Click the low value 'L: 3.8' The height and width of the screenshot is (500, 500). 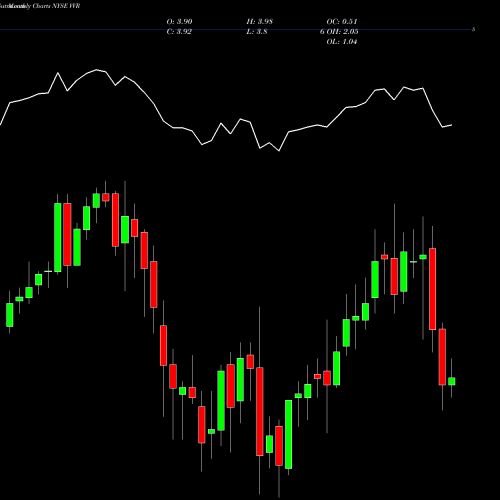(x=257, y=32)
